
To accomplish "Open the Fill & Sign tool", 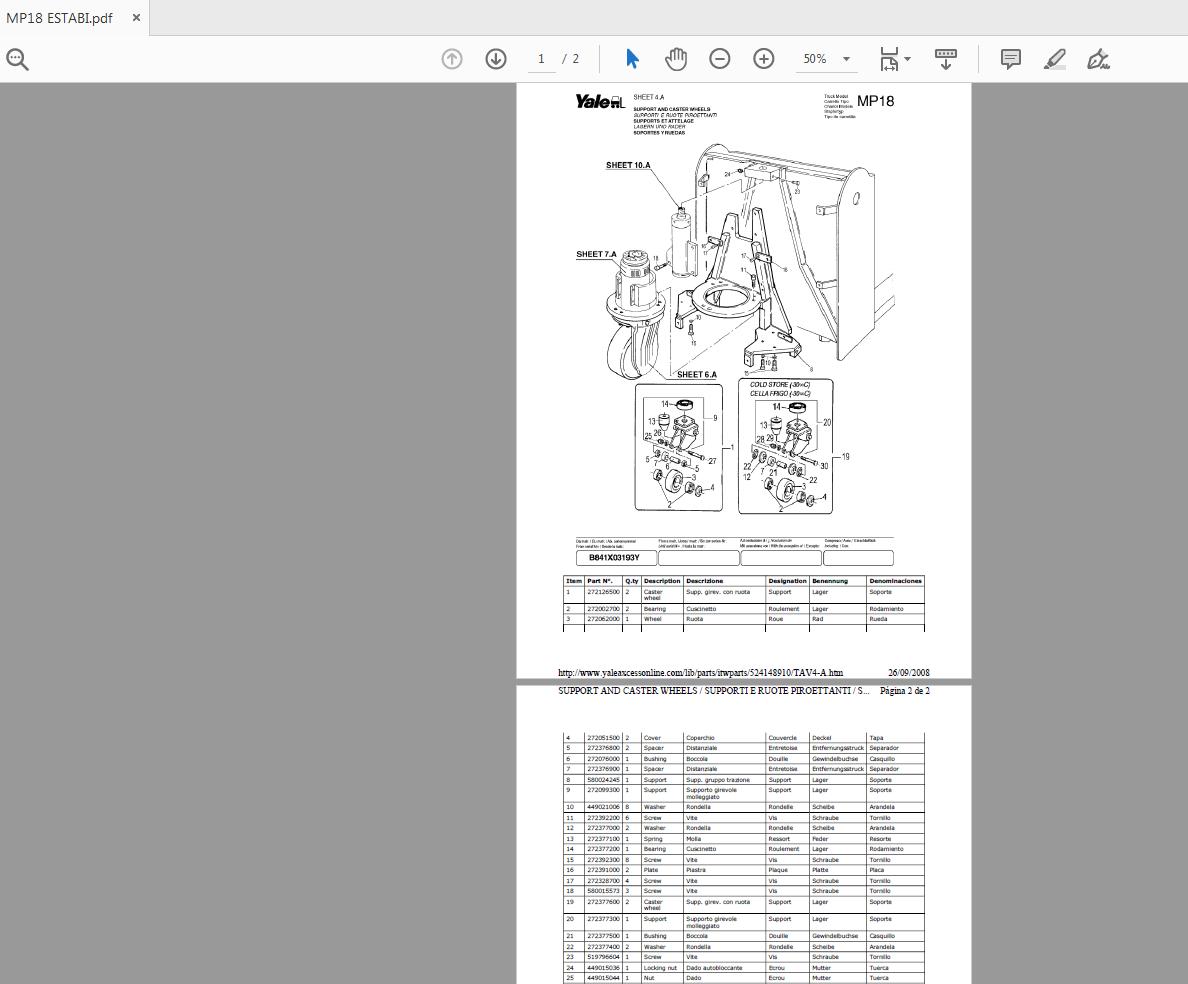I will pyautogui.click(x=1098, y=59).
